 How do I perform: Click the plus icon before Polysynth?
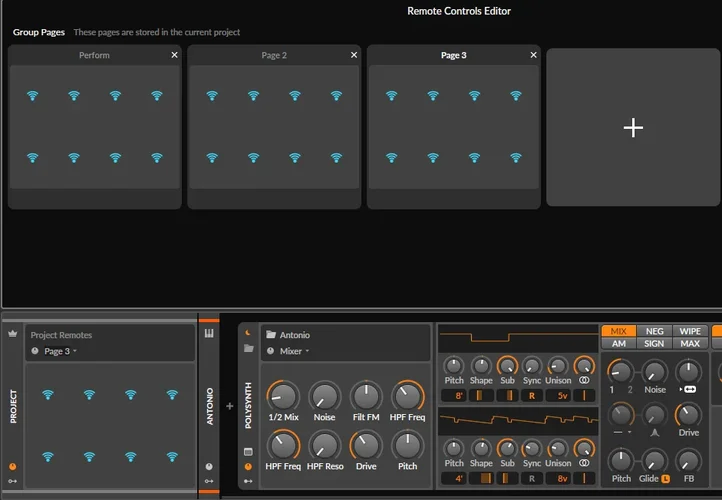(x=229, y=406)
